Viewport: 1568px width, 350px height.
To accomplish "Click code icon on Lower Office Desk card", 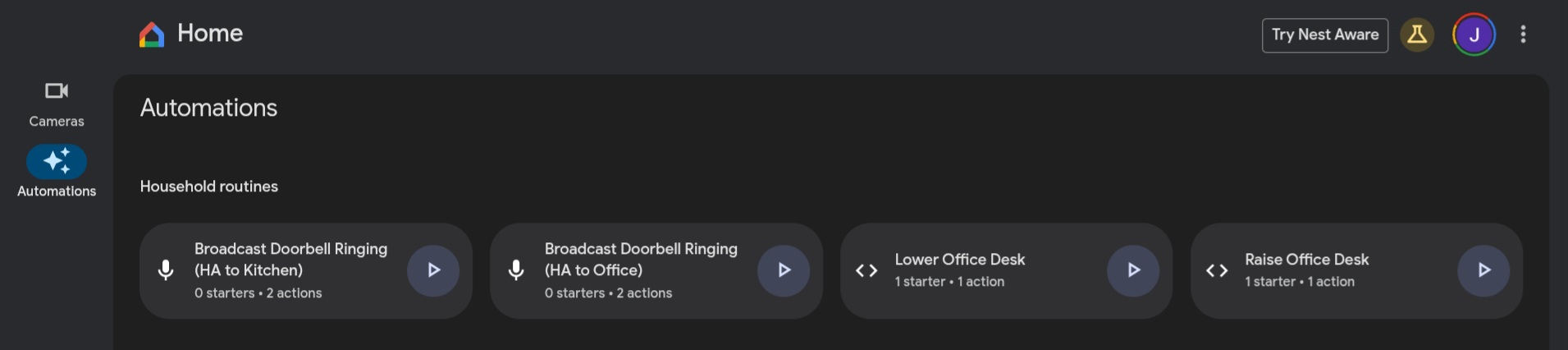I will [866, 270].
